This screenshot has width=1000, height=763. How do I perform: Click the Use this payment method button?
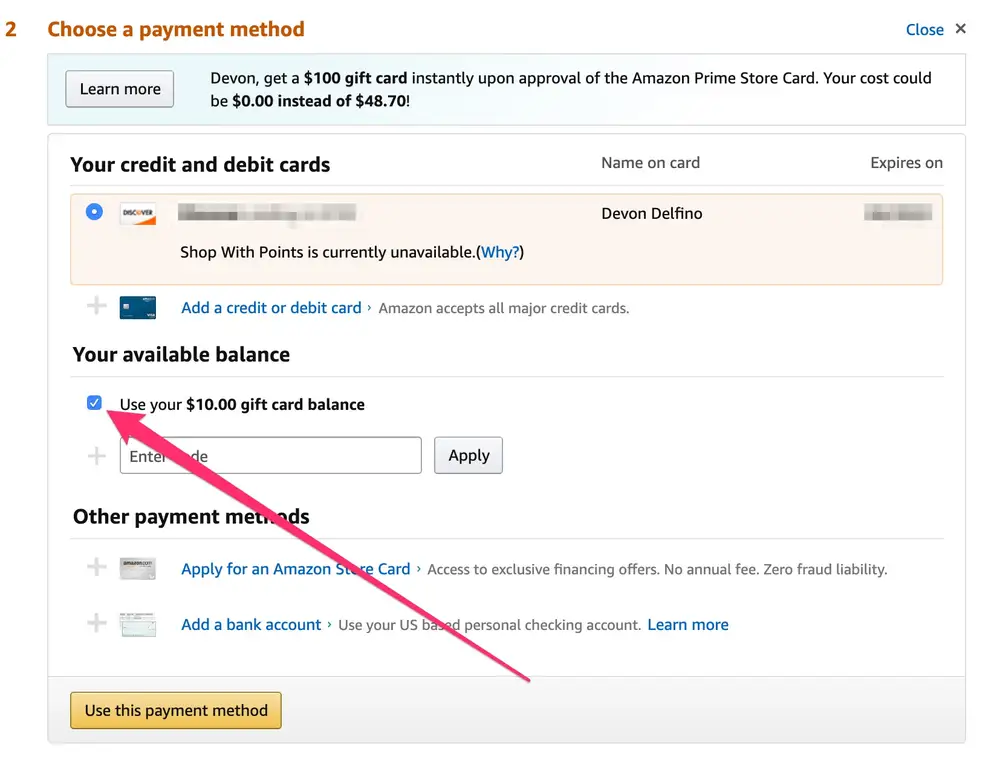pos(175,710)
